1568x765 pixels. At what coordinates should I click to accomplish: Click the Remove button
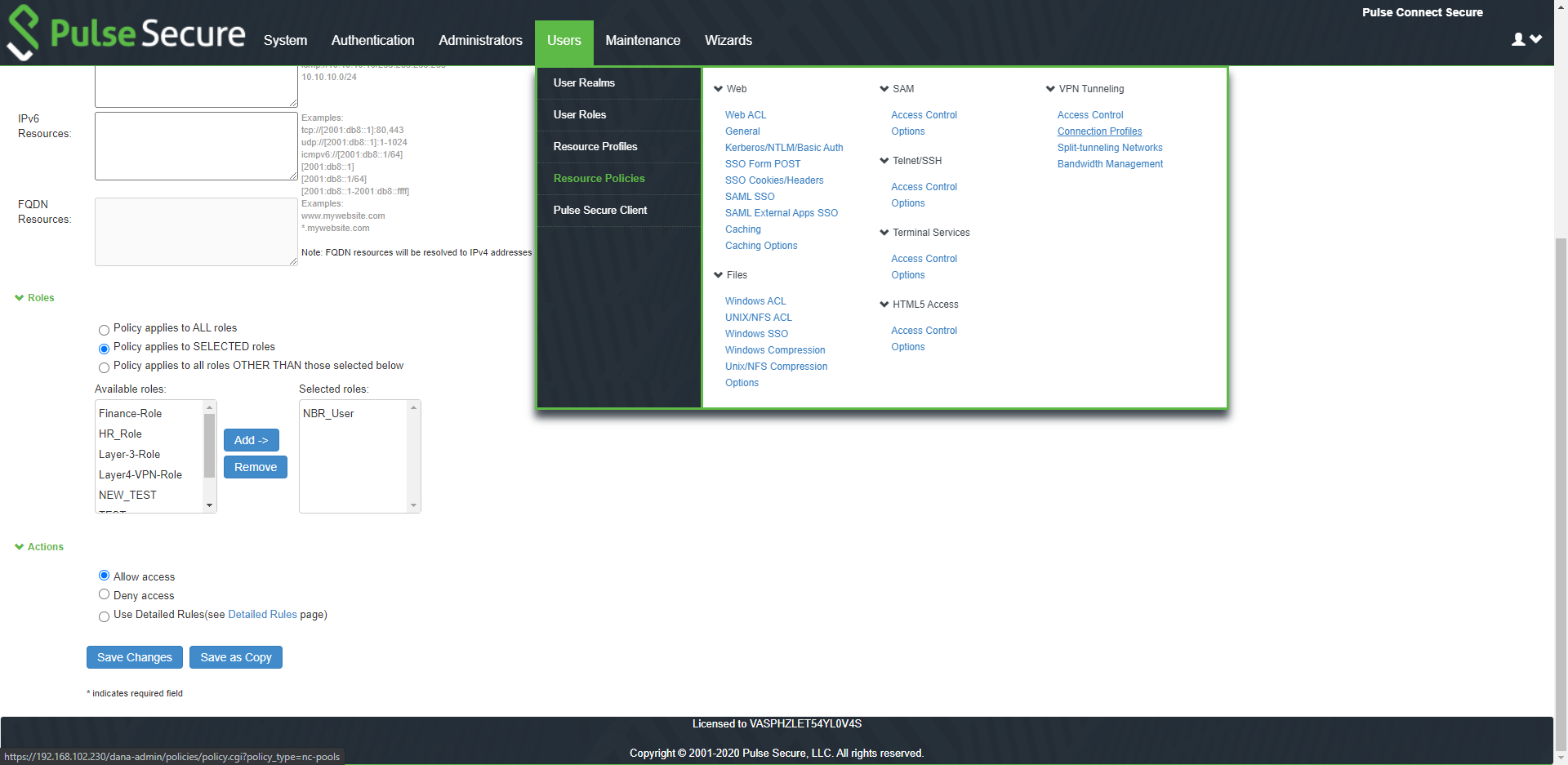click(x=256, y=467)
